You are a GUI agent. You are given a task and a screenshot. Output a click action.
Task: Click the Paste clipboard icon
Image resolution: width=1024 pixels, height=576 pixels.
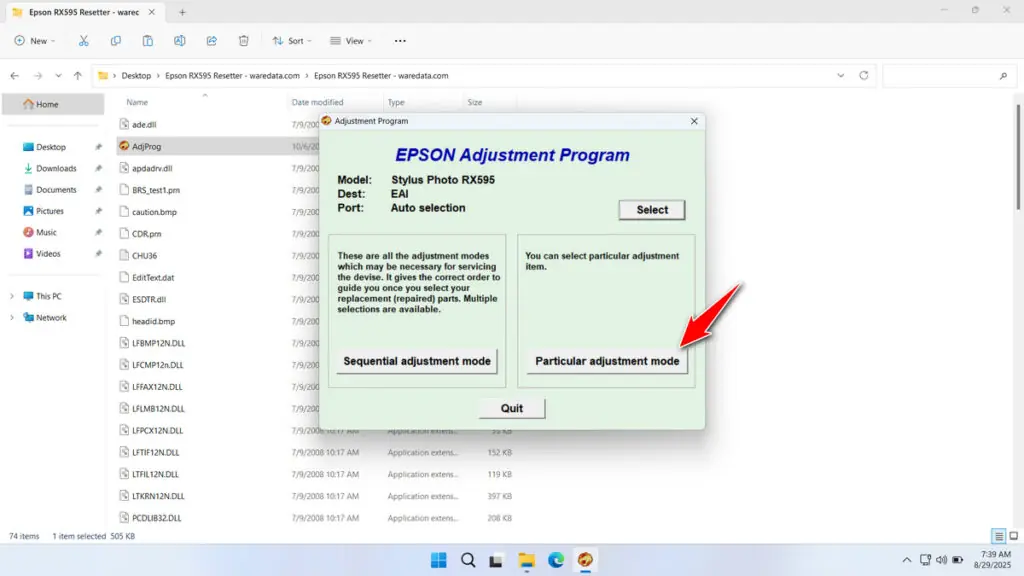point(148,40)
